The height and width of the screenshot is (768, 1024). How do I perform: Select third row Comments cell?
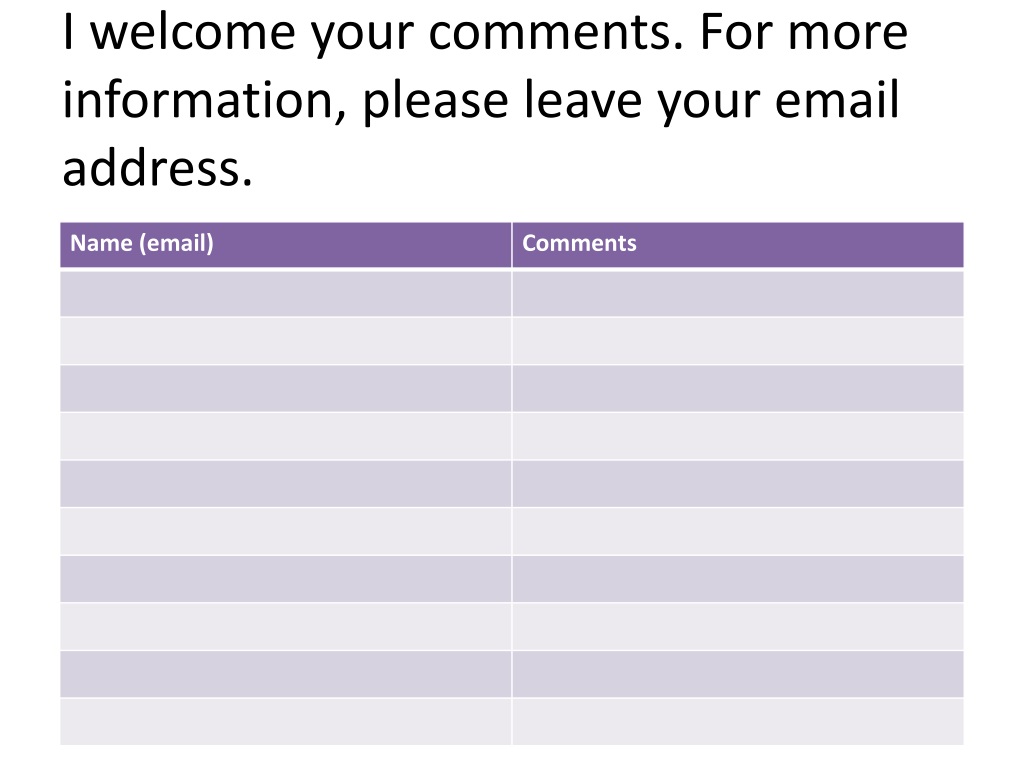pos(738,389)
